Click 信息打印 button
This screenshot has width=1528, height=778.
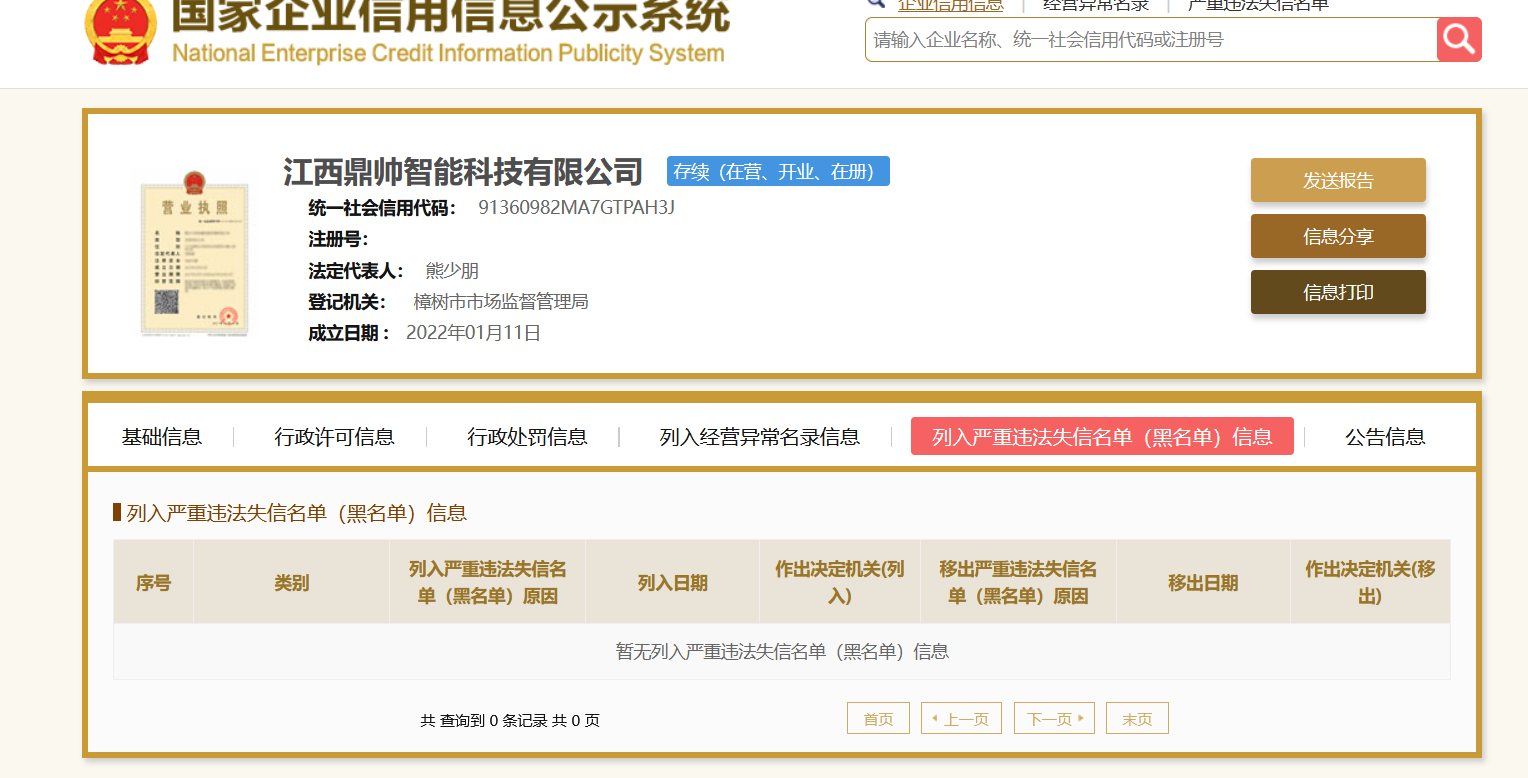(1338, 292)
